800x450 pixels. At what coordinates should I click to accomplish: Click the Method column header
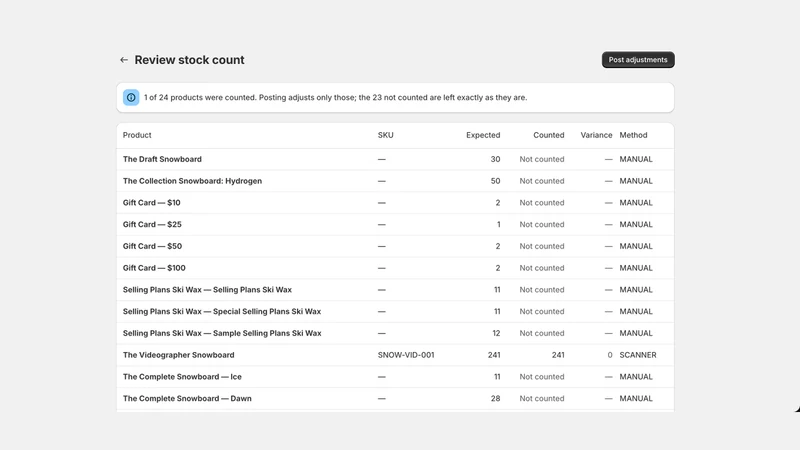633,135
